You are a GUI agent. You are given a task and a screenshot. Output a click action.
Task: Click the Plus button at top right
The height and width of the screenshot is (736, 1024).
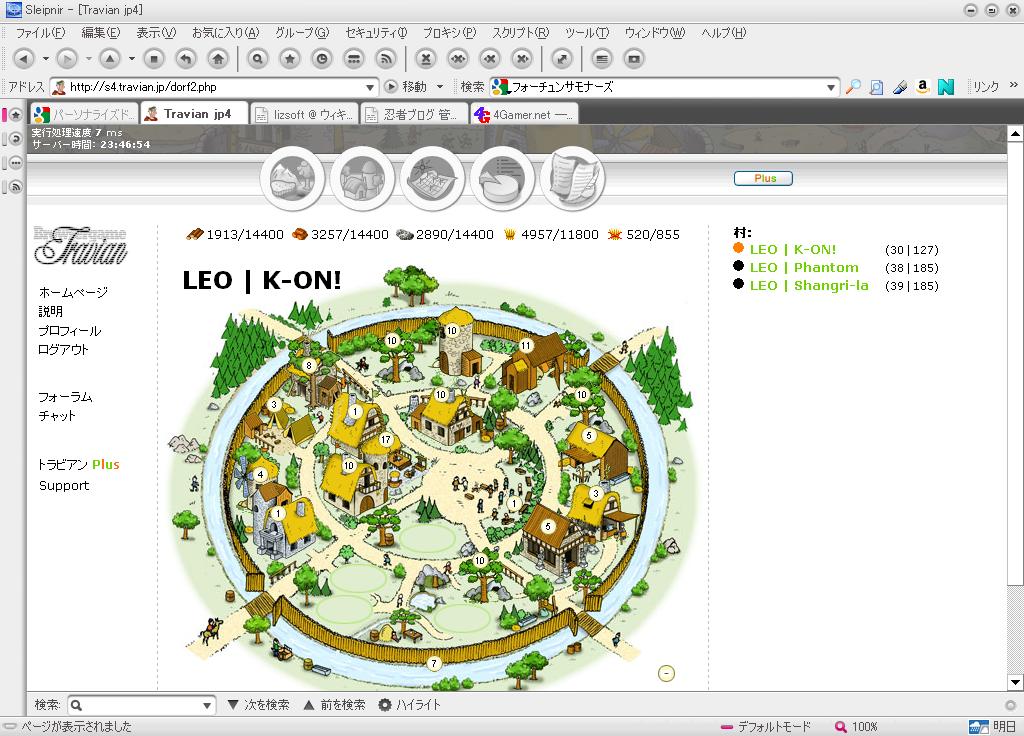click(763, 178)
